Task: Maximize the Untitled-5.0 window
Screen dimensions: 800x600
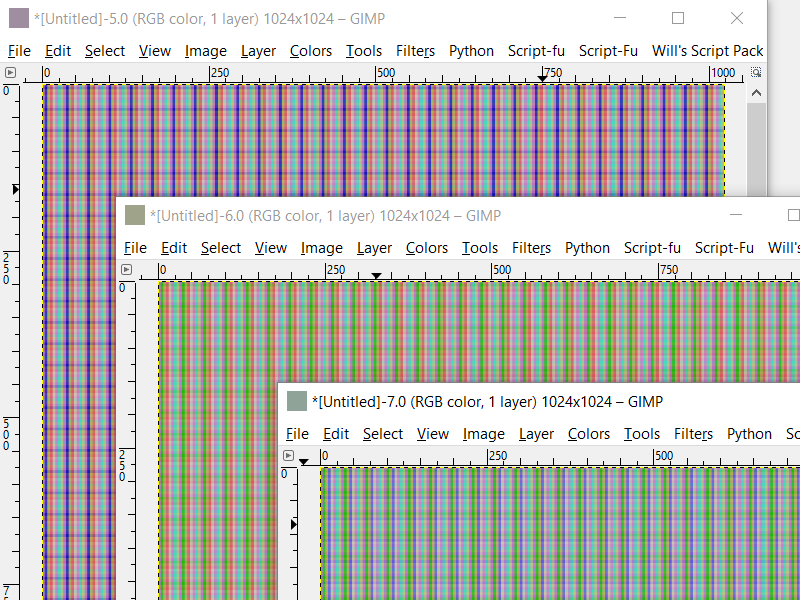Action: pos(678,18)
